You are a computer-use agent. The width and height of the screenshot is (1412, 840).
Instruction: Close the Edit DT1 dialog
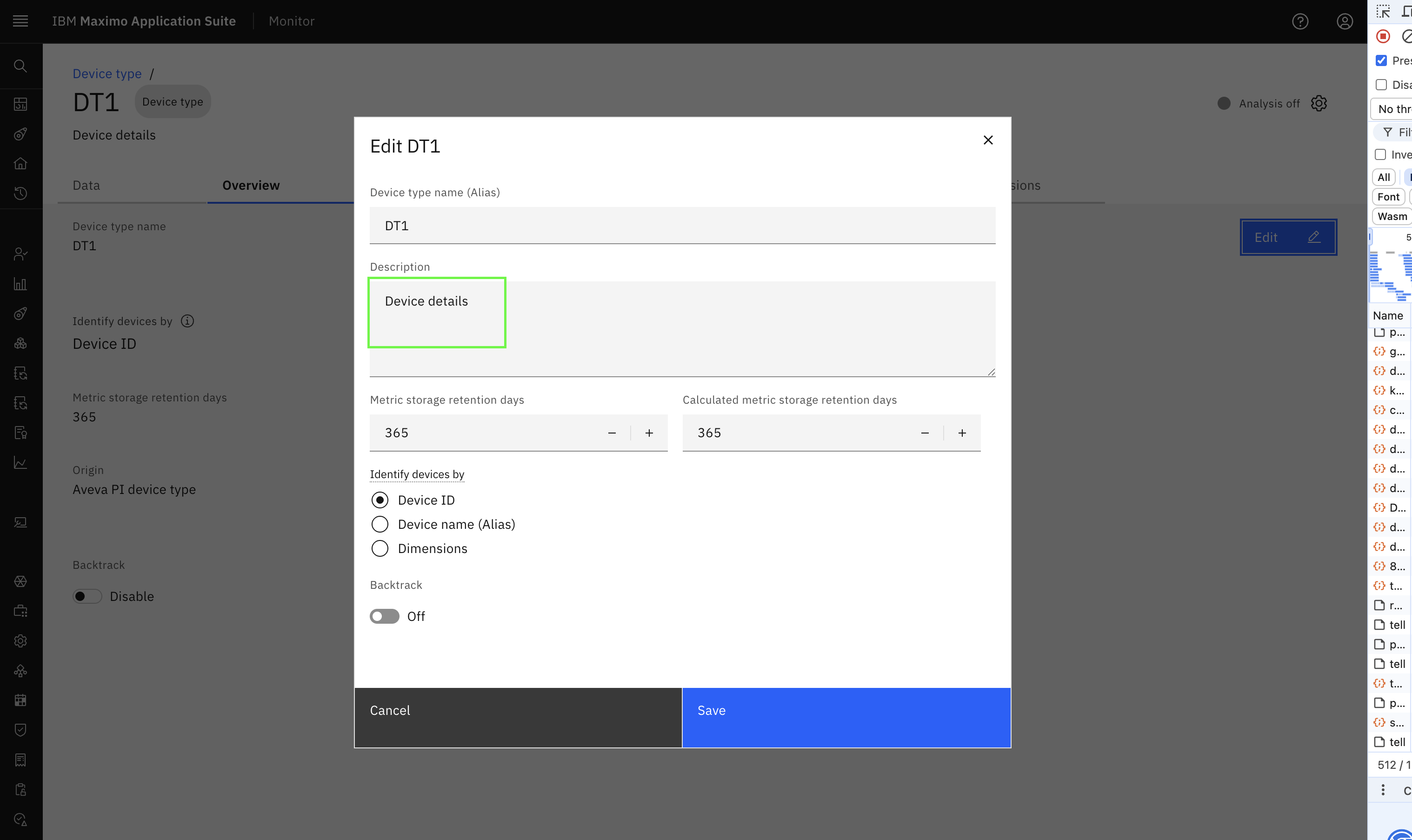[x=988, y=140]
